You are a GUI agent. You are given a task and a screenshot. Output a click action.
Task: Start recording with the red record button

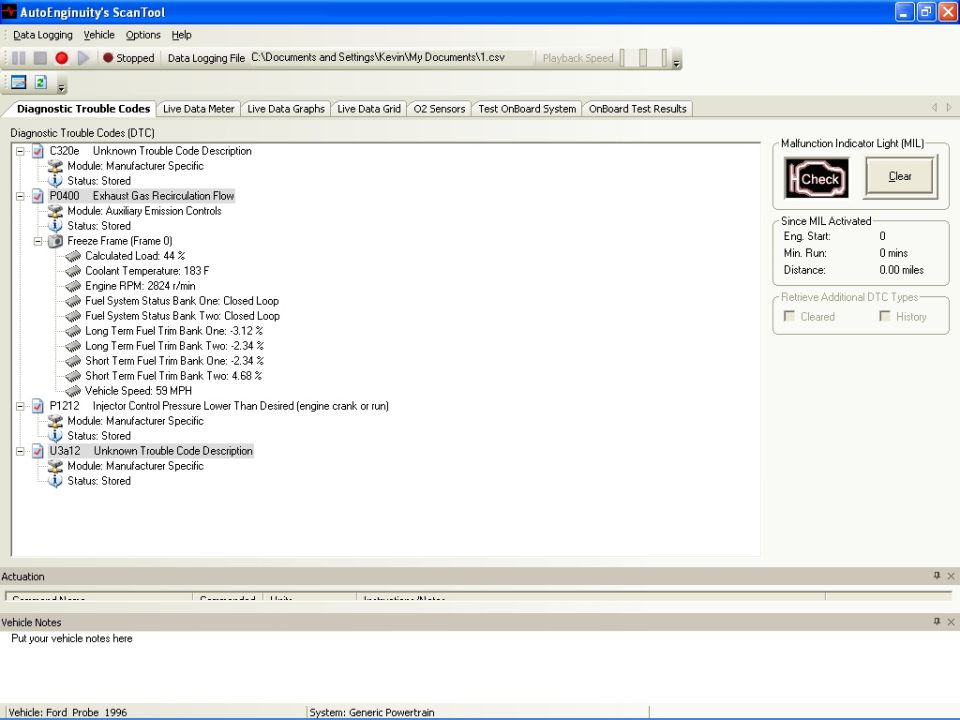[61, 58]
